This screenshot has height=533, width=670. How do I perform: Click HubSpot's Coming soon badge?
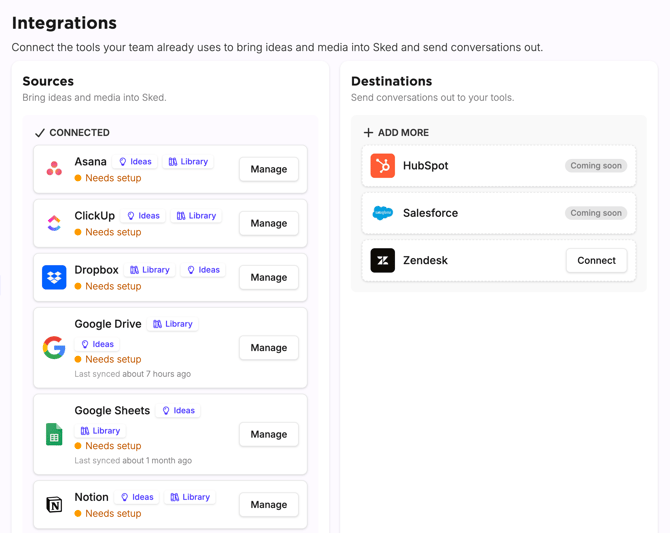[596, 165]
